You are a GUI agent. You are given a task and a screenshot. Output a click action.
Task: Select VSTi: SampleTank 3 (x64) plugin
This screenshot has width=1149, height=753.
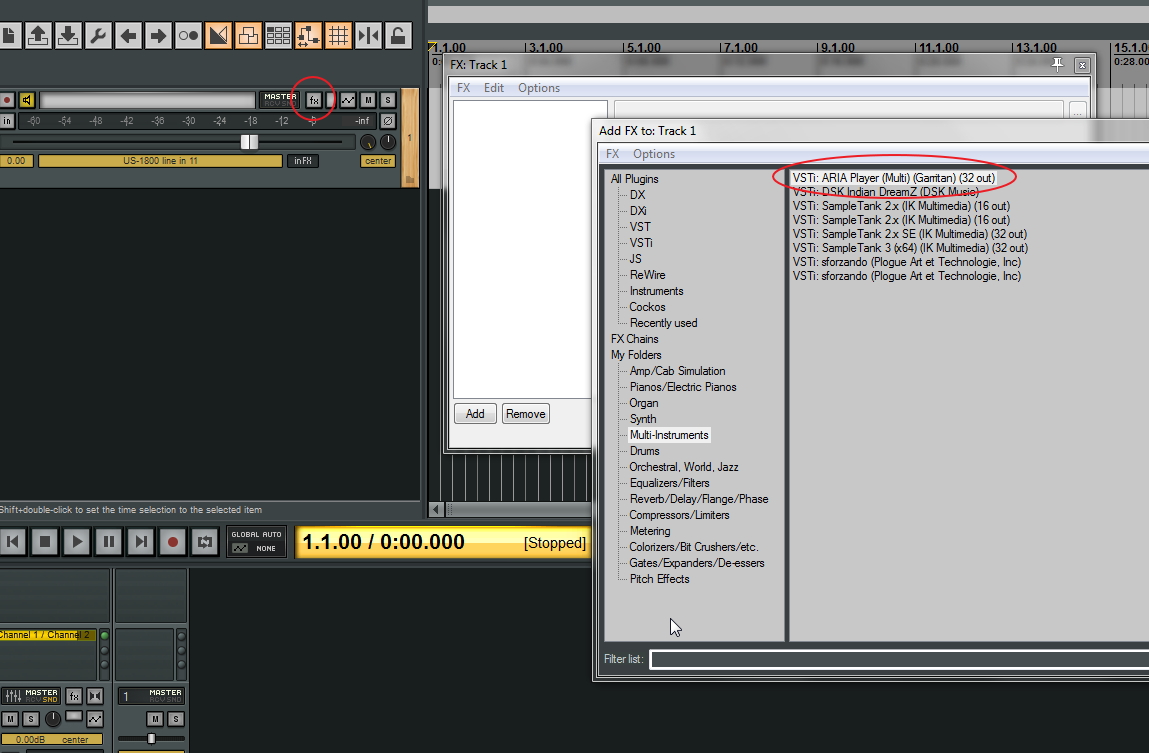910,248
